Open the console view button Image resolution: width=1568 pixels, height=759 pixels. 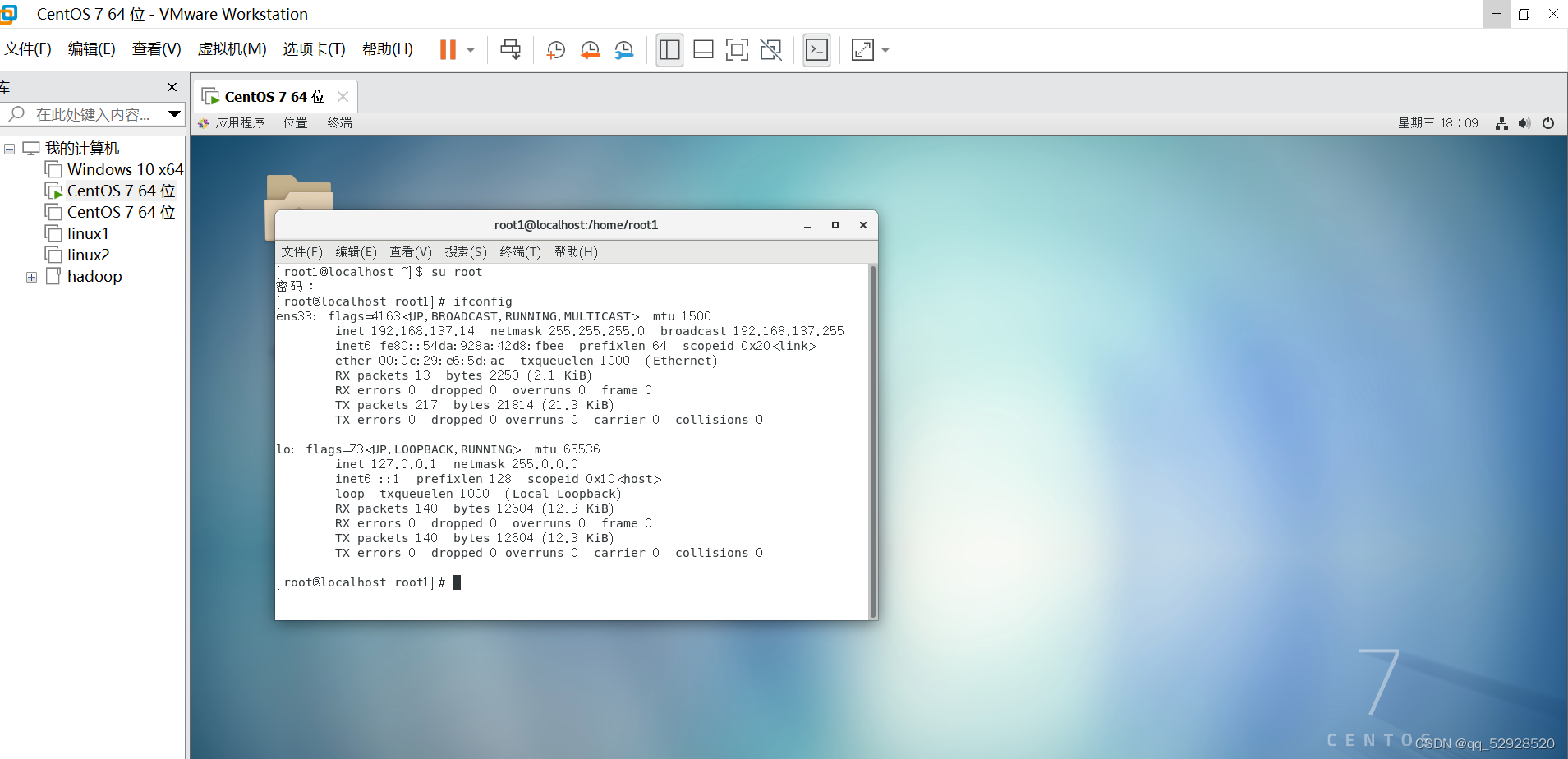[816, 50]
